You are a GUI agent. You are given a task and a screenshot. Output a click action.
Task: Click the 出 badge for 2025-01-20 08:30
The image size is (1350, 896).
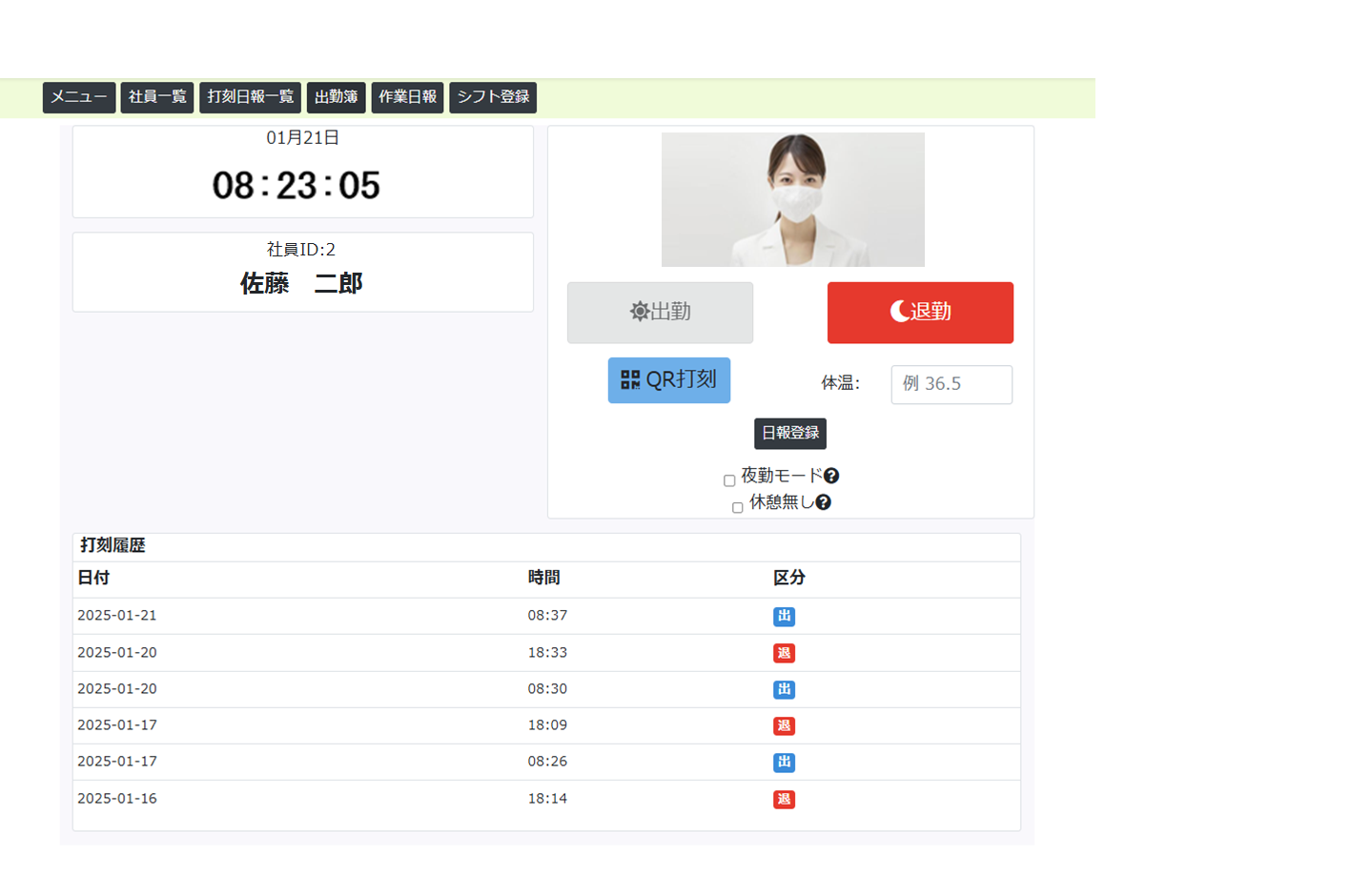coord(784,689)
